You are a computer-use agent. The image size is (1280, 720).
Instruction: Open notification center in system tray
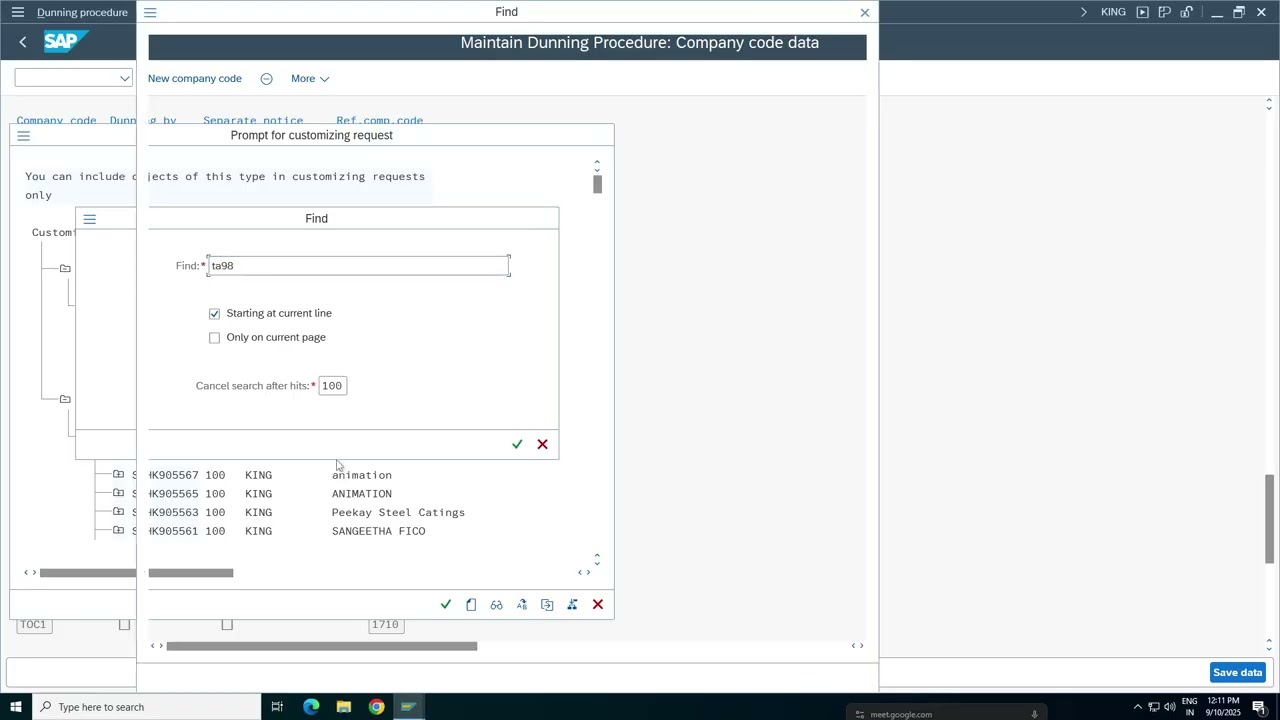(1259, 707)
